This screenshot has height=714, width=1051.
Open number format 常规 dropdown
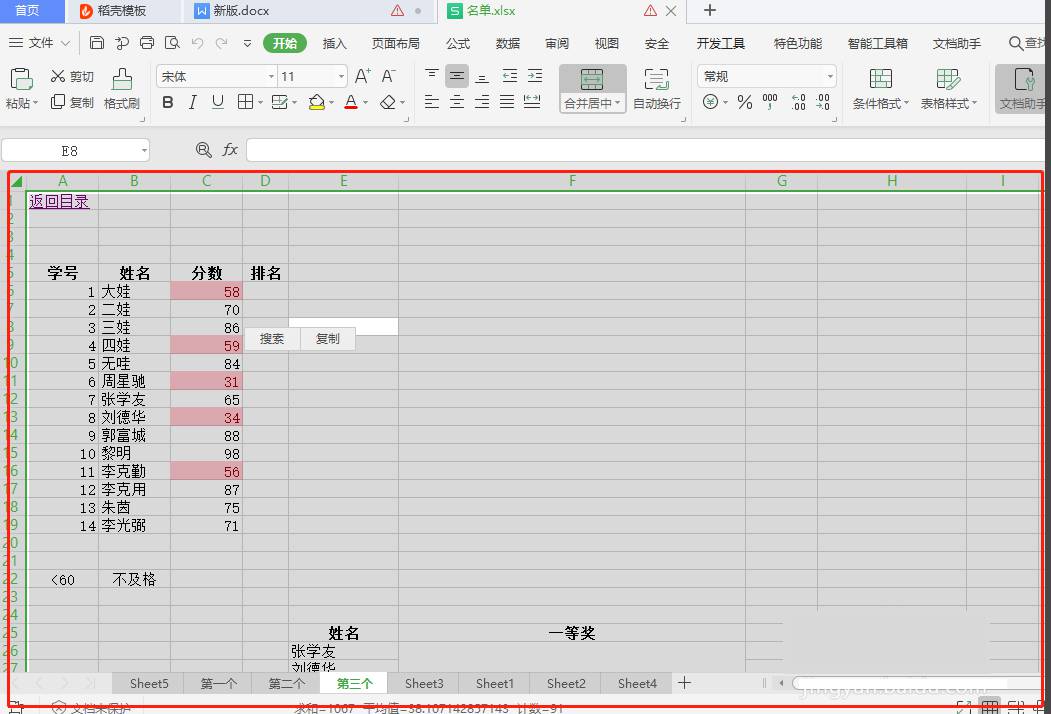(830, 76)
